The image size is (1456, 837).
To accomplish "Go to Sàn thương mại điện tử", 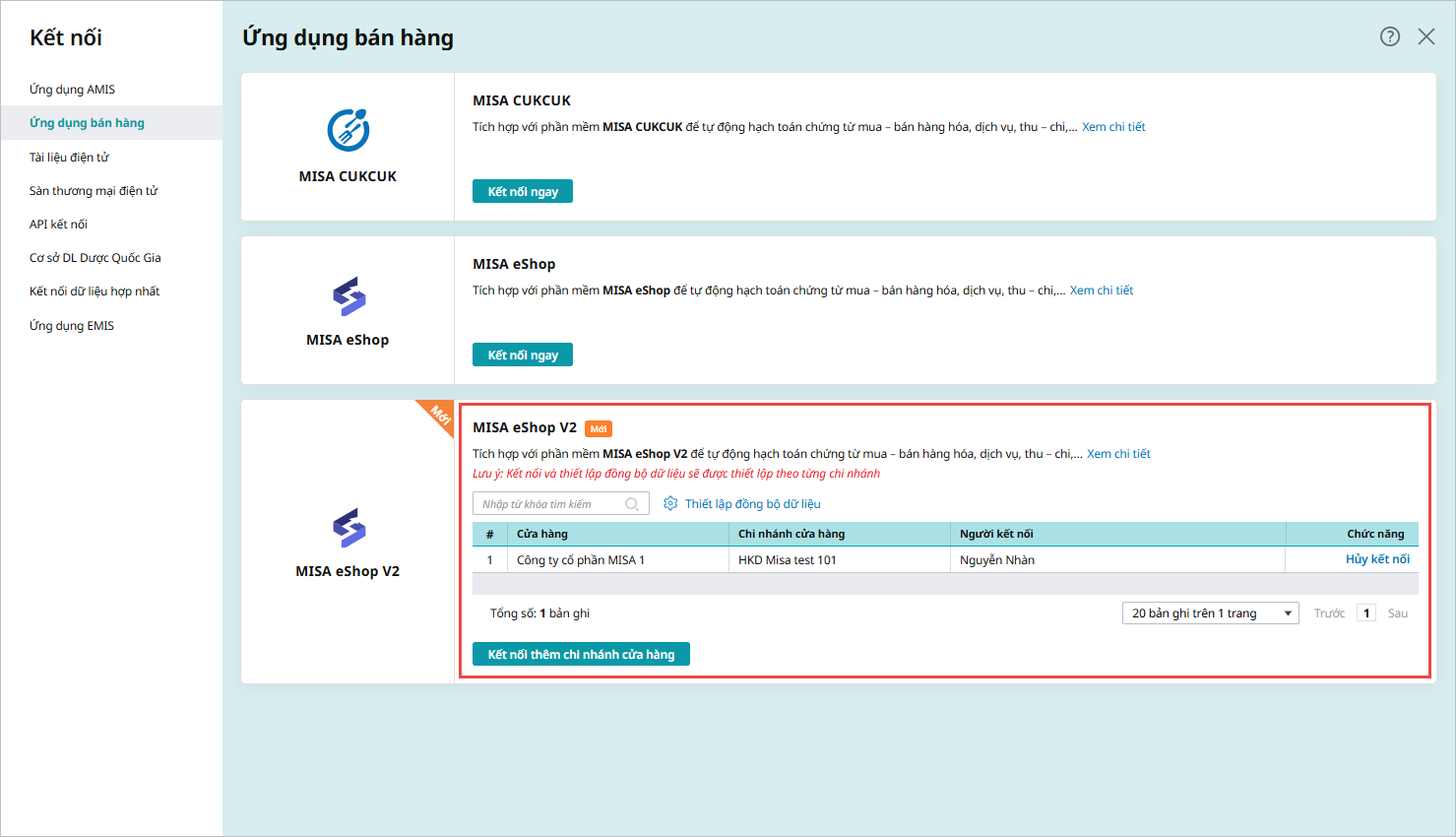I will click(x=94, y=191).
